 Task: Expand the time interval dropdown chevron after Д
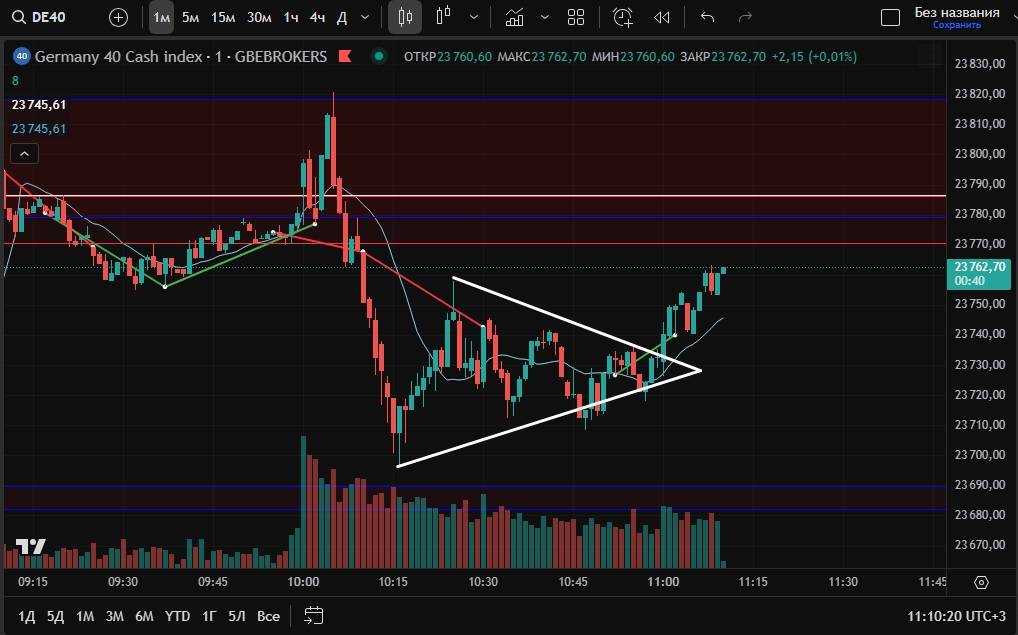pyautogui.click(x=365, y=18)
